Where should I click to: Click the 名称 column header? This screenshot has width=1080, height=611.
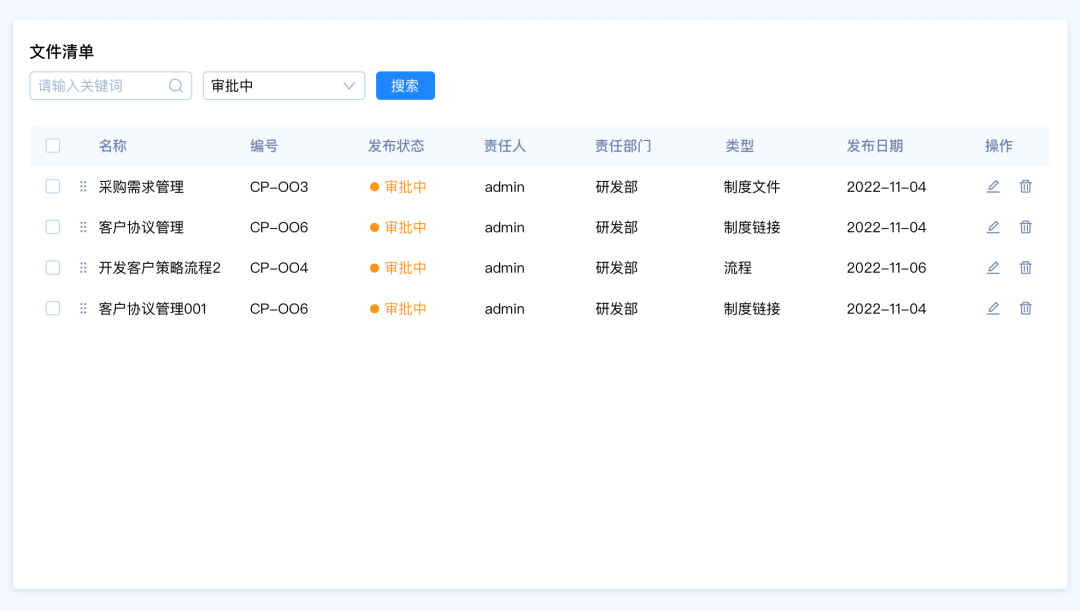coord(113,146)
